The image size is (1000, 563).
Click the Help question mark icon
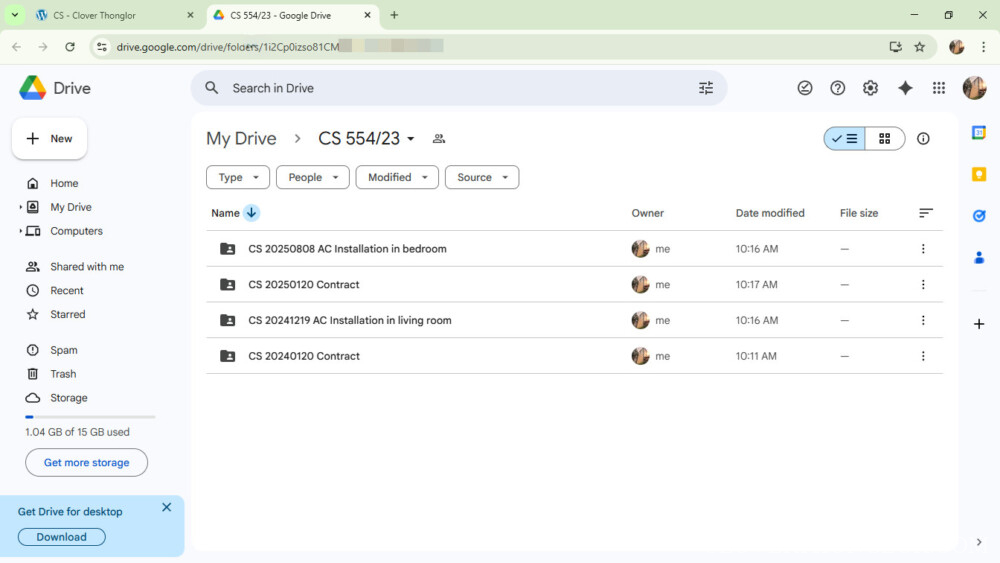[838, 88]
